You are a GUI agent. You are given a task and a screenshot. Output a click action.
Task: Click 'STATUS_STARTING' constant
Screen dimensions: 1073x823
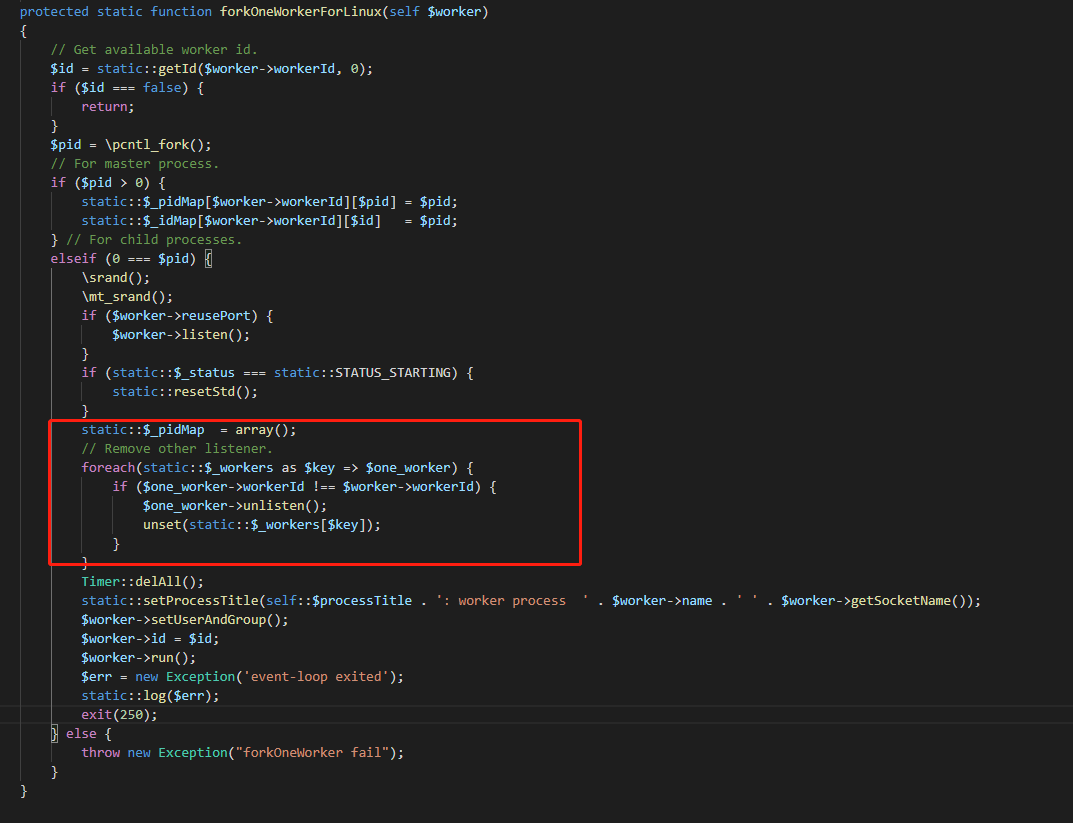click(x=393, y=373)
